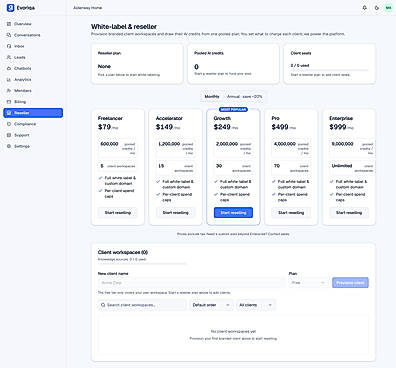Focus the New client name field
Screen dimensions: 396x368
[x=191, y=283]
